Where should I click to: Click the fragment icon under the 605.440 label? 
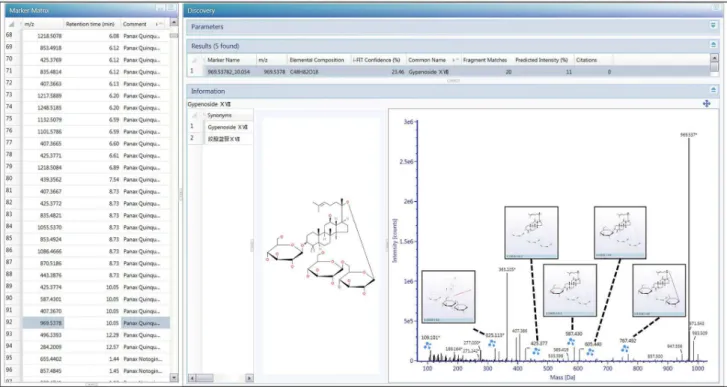click(590, 352)
